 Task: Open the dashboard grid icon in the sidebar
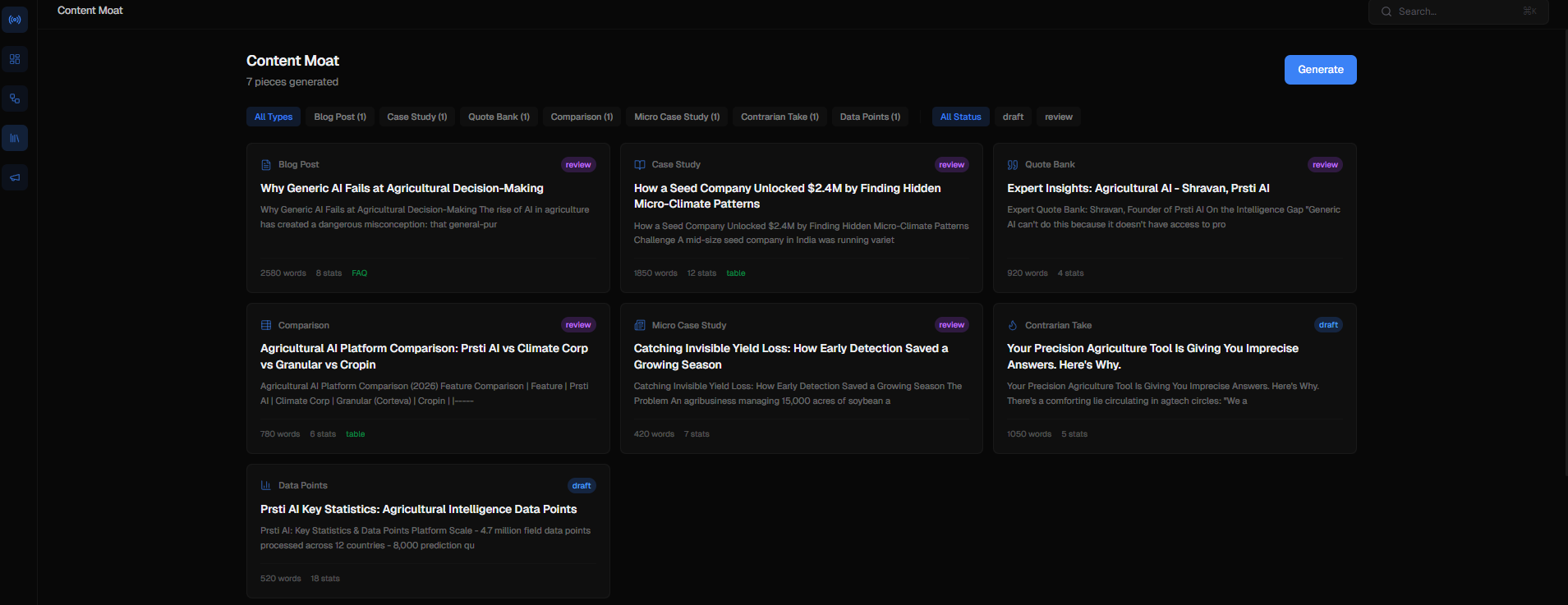pyautogui.click(x=15, y=59)
